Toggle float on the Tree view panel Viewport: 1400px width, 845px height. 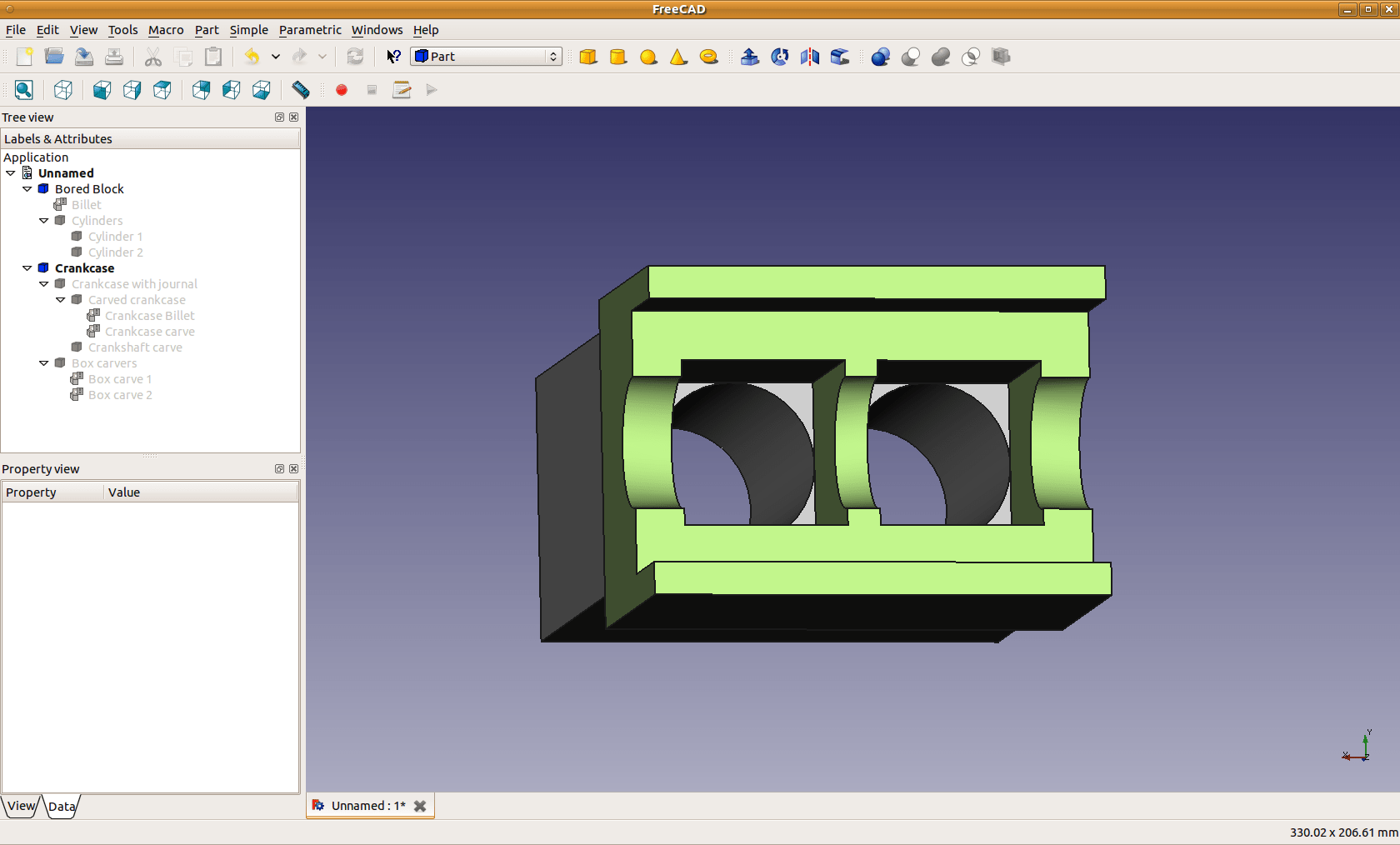[279, 117]
